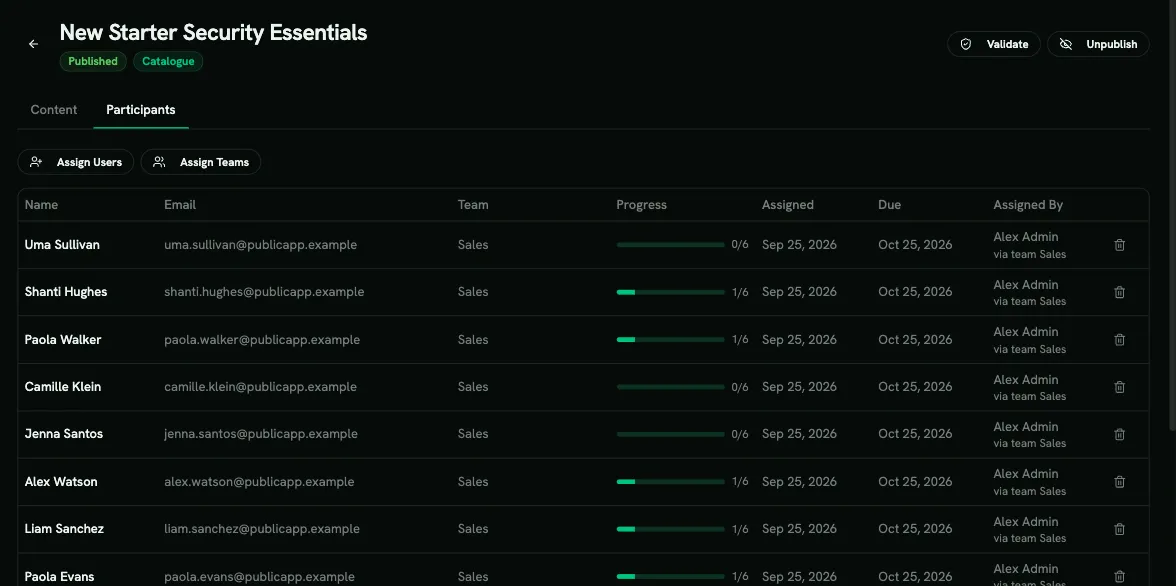Remove Shanti Hughes via trash icon
Viewport: 1176px width, 586px height.
(1120, 293)
